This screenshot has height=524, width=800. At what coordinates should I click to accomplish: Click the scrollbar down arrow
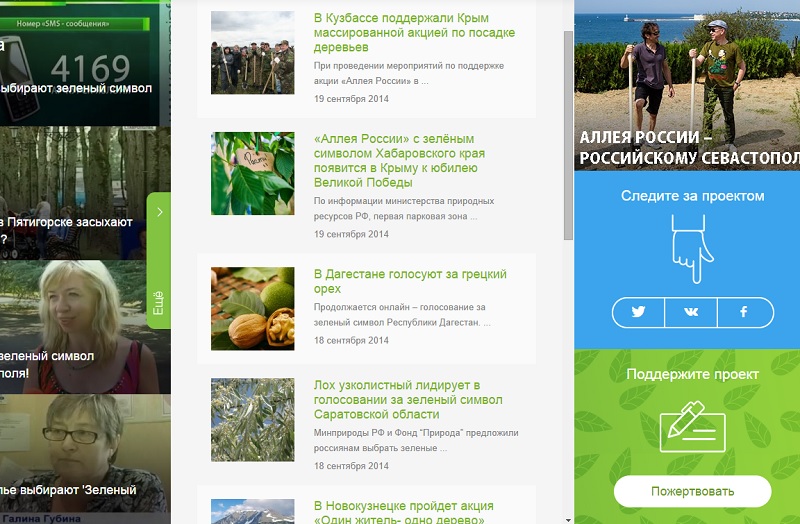click(568, 520)
